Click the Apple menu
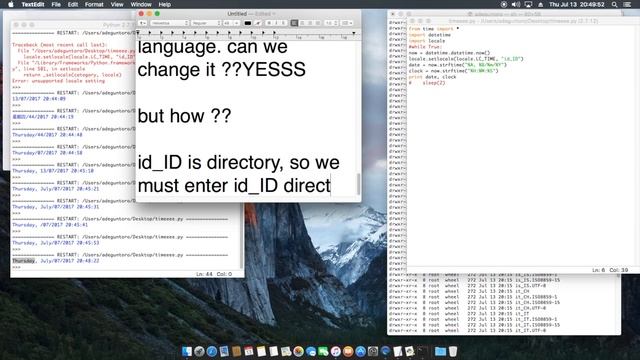This screenshot has height=360, width=640. (x=11, y=4)
